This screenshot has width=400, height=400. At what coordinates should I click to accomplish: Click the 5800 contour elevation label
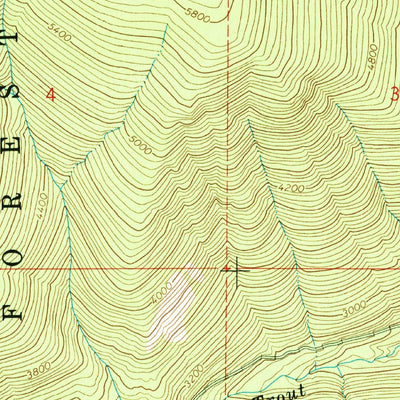coord(198,15)
